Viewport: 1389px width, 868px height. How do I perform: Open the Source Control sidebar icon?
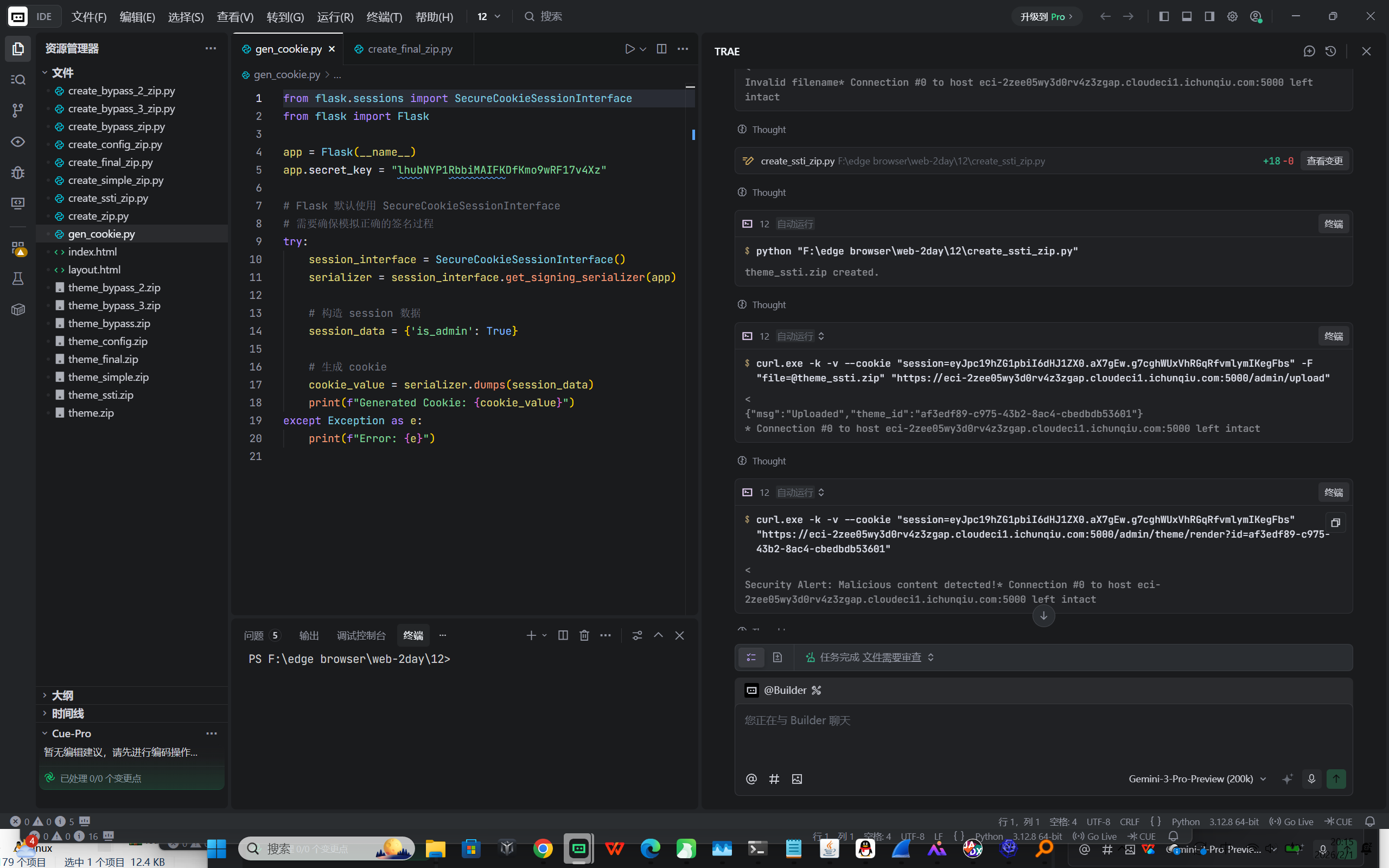pyautogui.click(x=18, y=110)
